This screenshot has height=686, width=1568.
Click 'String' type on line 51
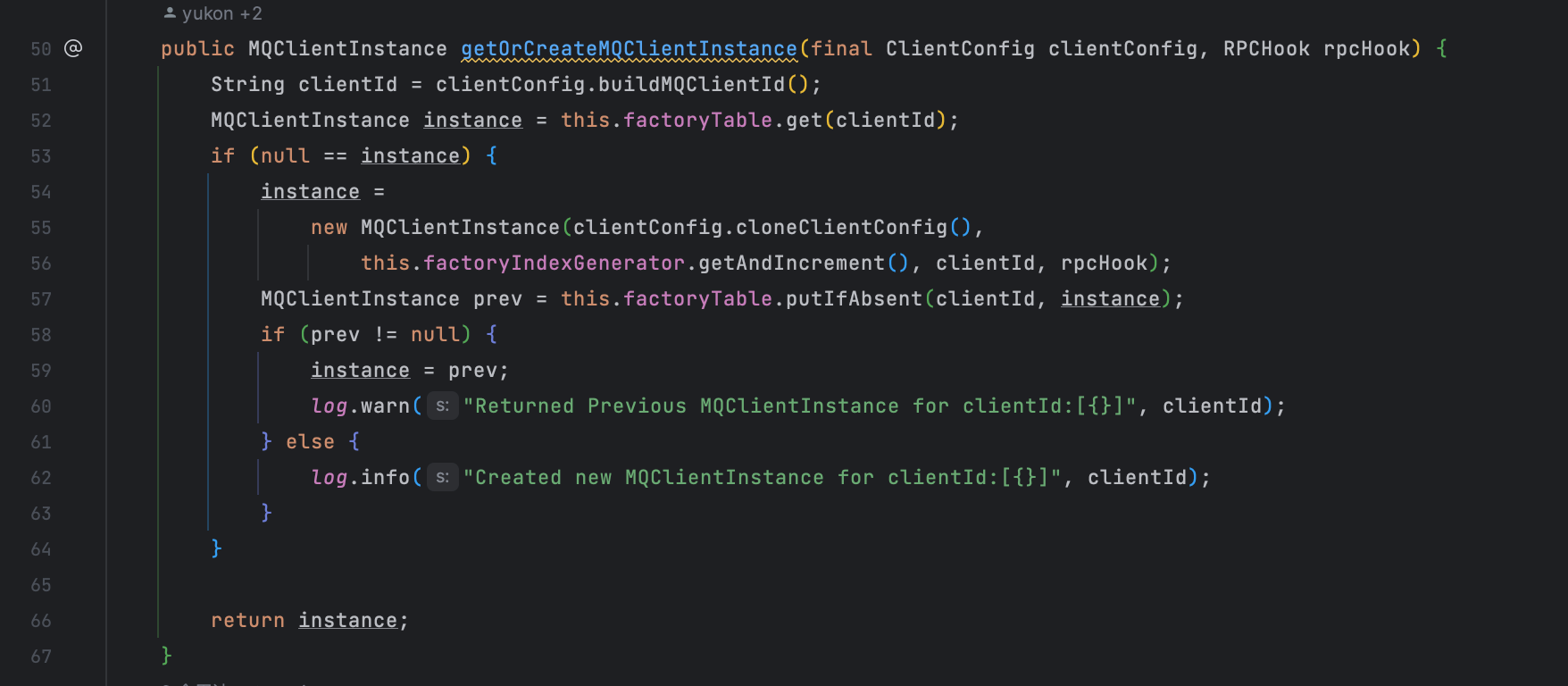pos(247,84)
